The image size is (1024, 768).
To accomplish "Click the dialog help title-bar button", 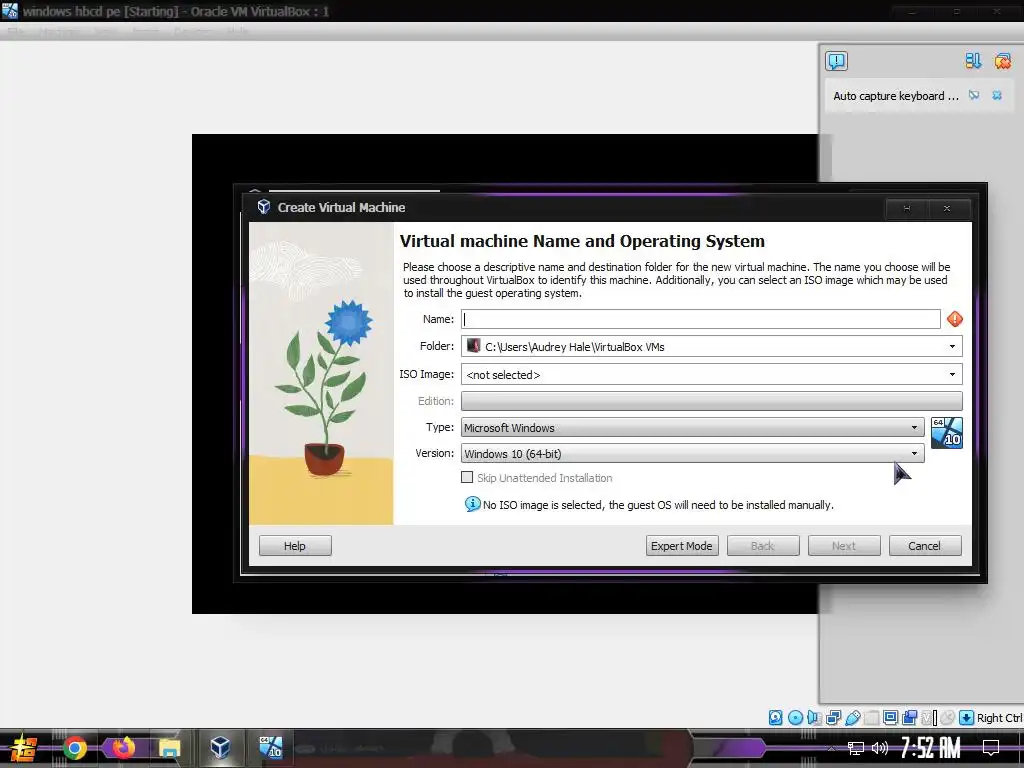I will click(906, 208).
